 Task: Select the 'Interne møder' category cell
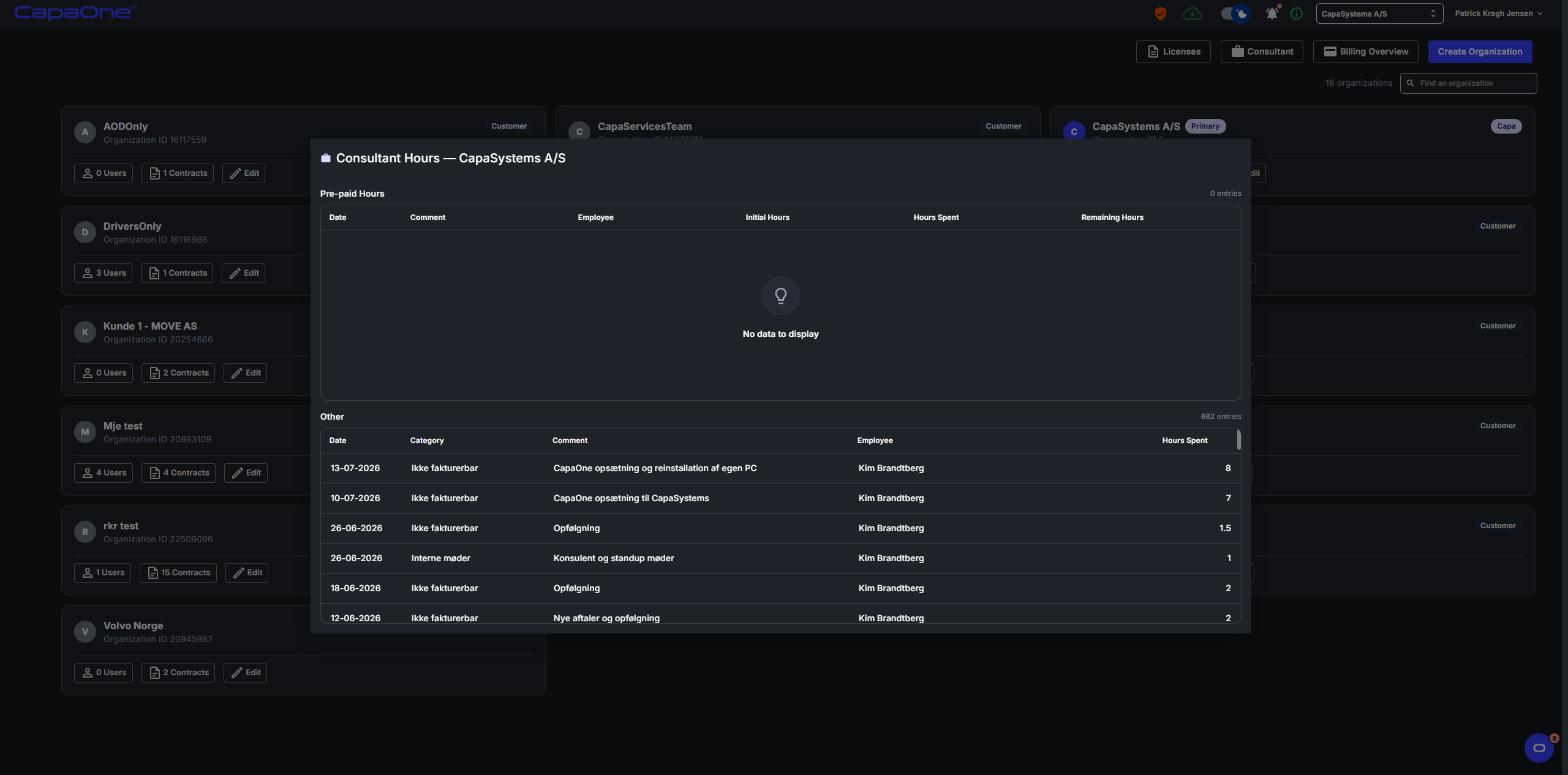(441, 558)
